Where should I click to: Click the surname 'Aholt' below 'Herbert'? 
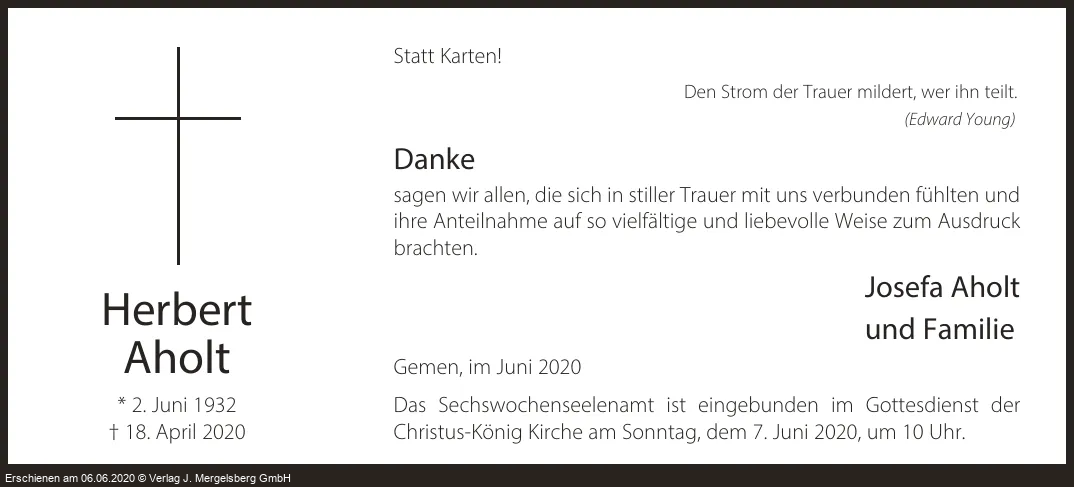pos(177,358)
